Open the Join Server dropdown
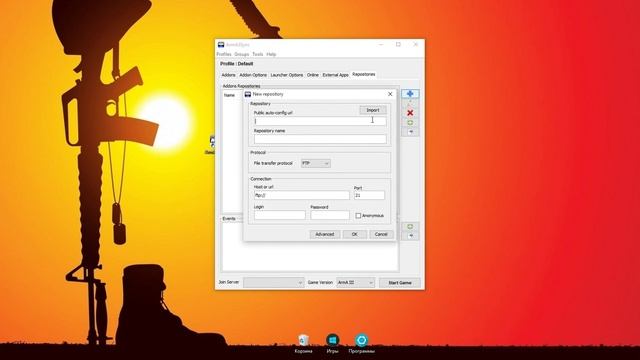Image resolution: width=640 pixels, height=360 pixels. point(273,282)
